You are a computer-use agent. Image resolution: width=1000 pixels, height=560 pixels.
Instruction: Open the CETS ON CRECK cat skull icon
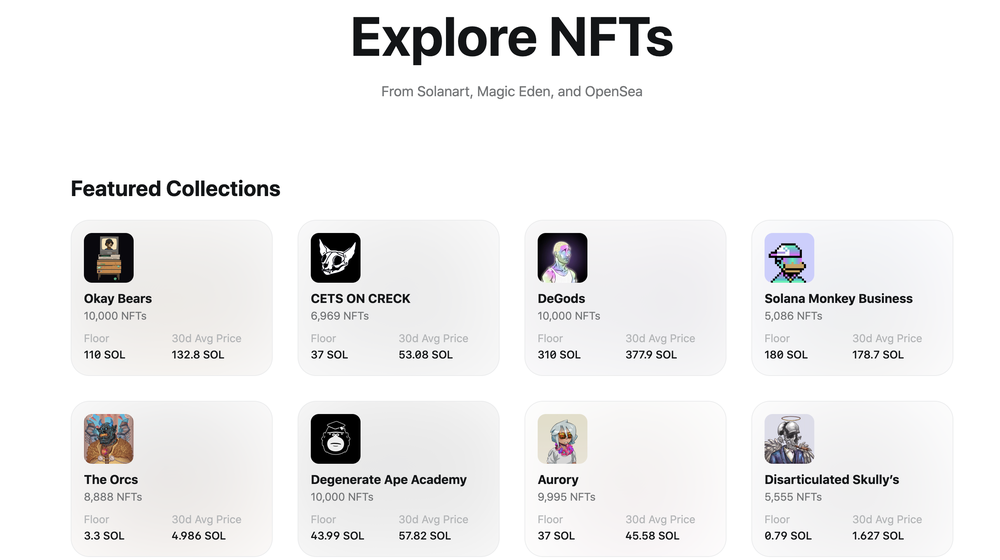click(336, 258)
